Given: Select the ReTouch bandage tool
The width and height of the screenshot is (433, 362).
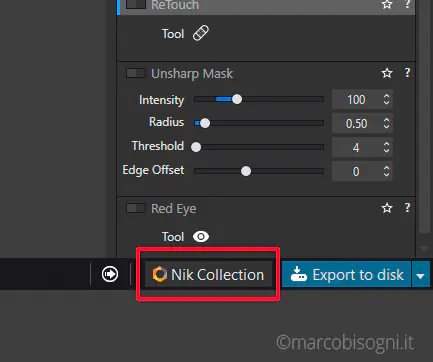Looking at the screenshot, I should pyautogui.click(x=201, y=33).
